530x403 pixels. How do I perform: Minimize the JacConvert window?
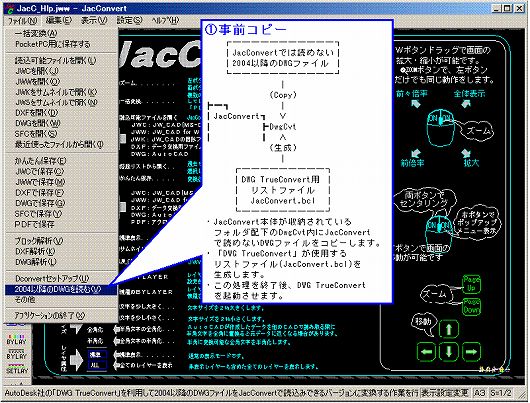(496, 8)
